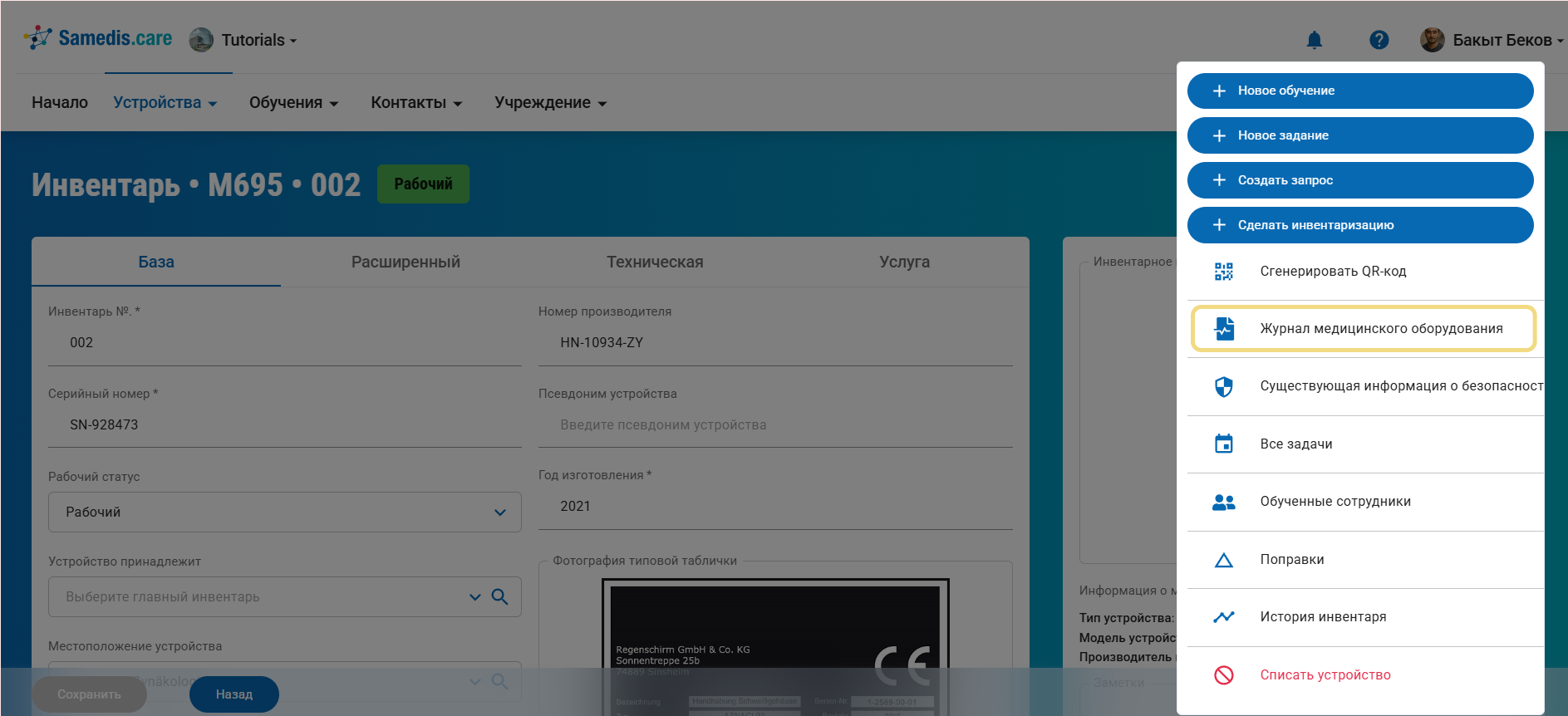Click the calendar icon for all tasks
The image size is (1568, 716).
[1223, 444]
